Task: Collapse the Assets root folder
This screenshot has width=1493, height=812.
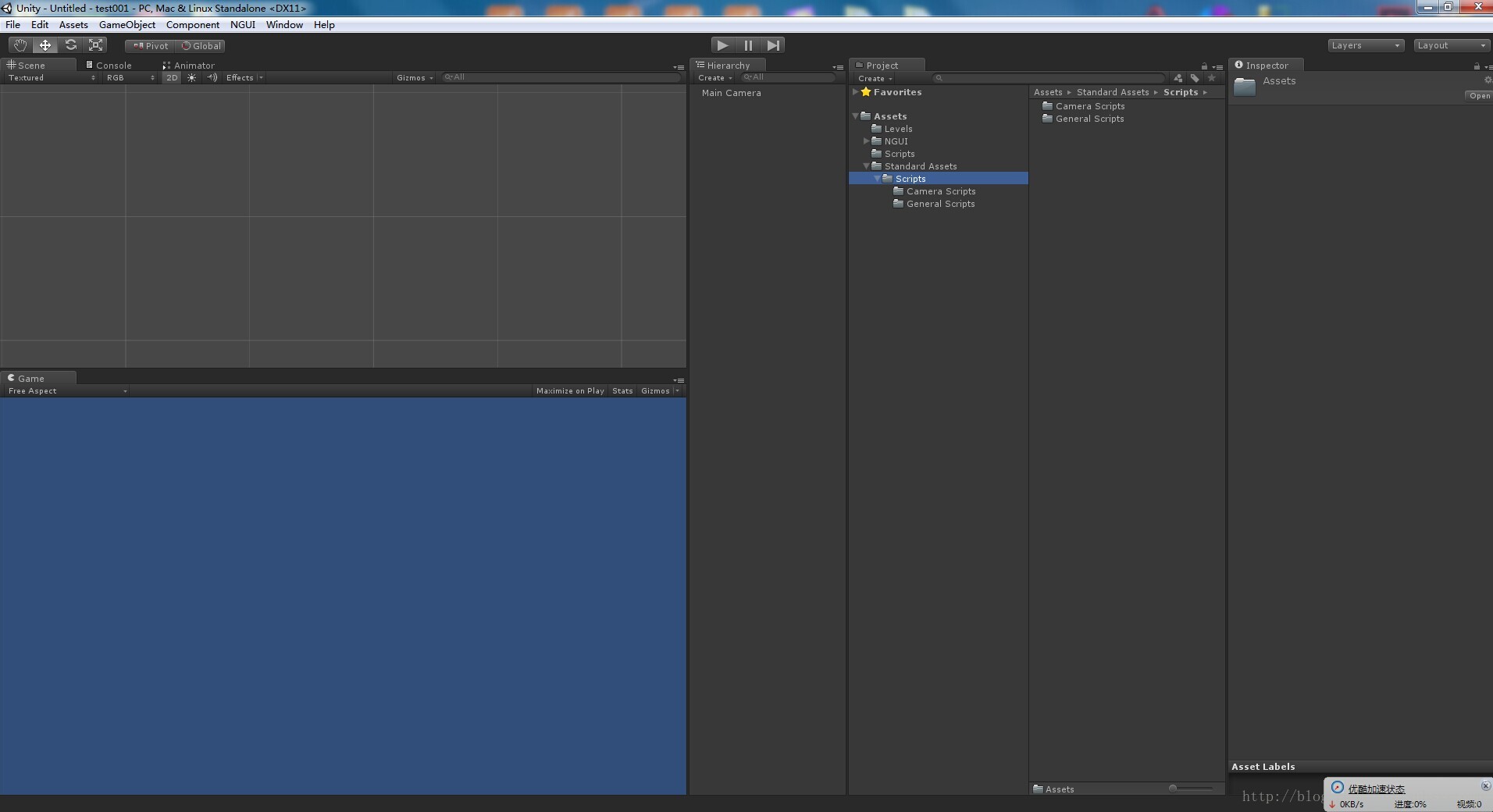Action: pyautogui.click(x=856, y=116)
